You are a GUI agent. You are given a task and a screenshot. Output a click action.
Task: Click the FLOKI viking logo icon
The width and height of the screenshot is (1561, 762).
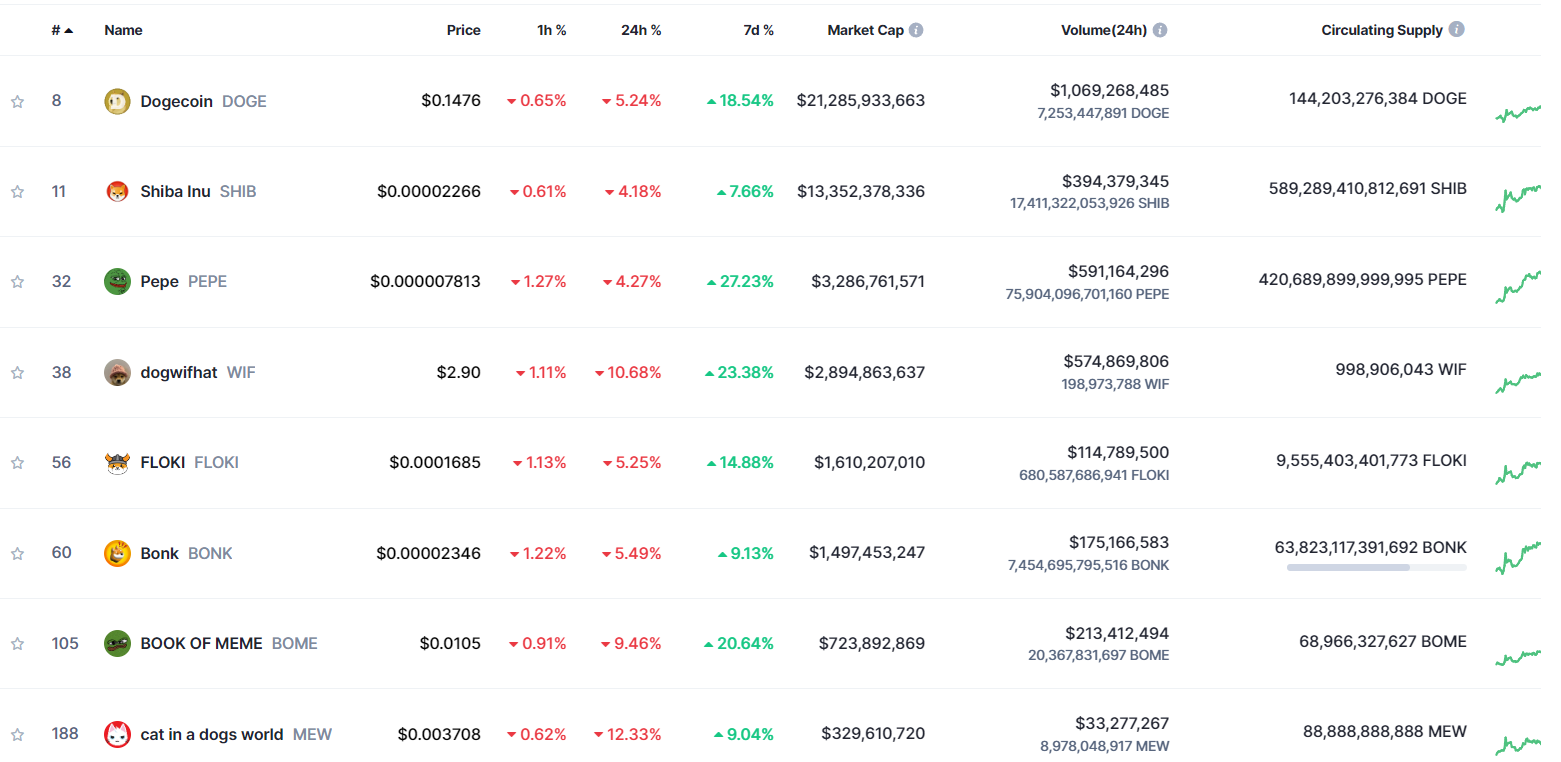tap(117, 463)
